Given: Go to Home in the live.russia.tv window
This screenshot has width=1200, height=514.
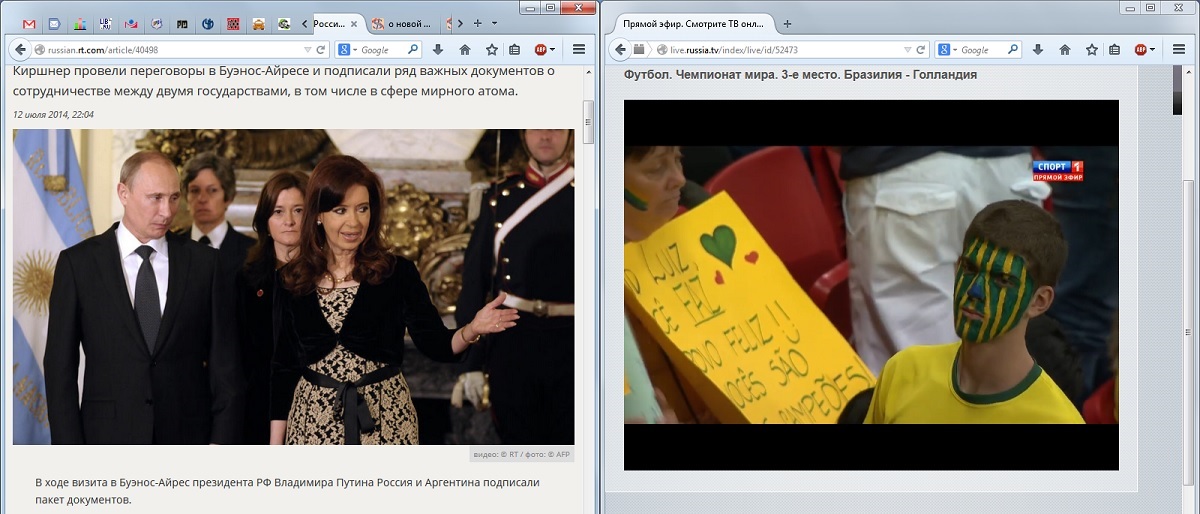Looking at the screenshot, I should [x=1065, y=49].
